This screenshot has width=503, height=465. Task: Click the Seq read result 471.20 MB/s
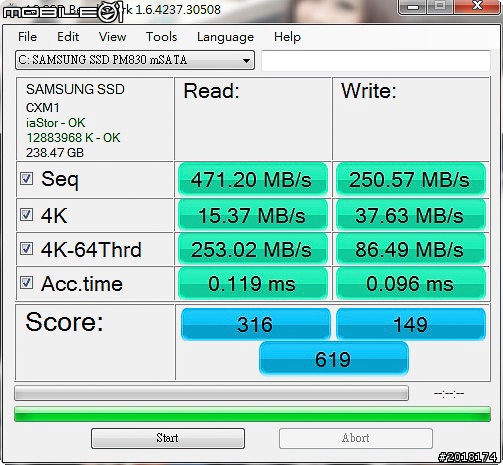coord(252,180)
